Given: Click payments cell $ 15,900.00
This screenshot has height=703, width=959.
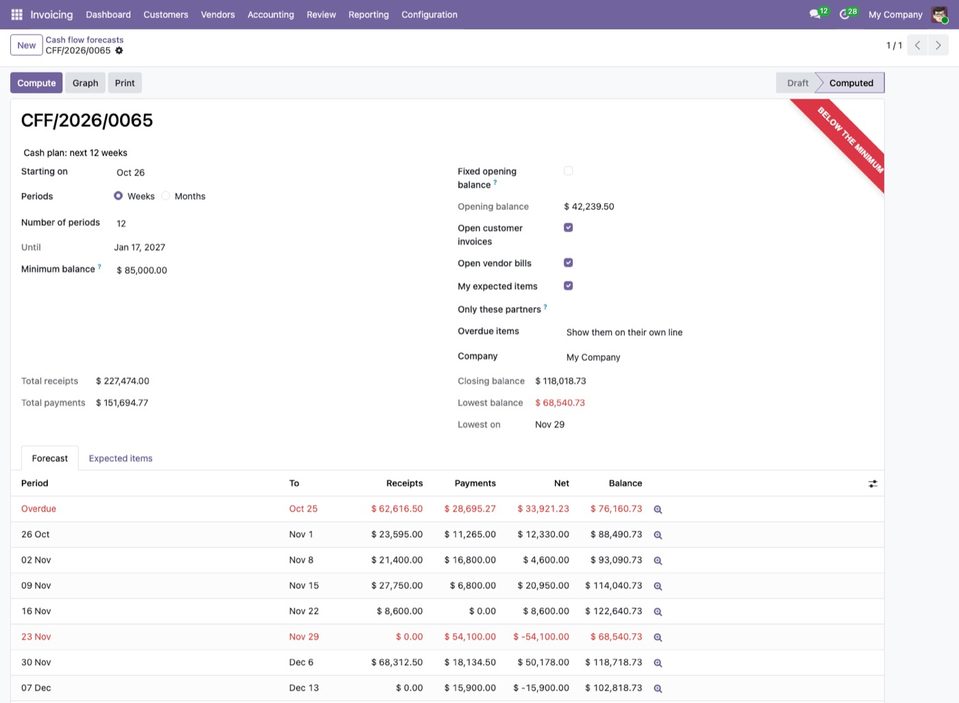Looking at the screenshot, I should pos(470,688).
